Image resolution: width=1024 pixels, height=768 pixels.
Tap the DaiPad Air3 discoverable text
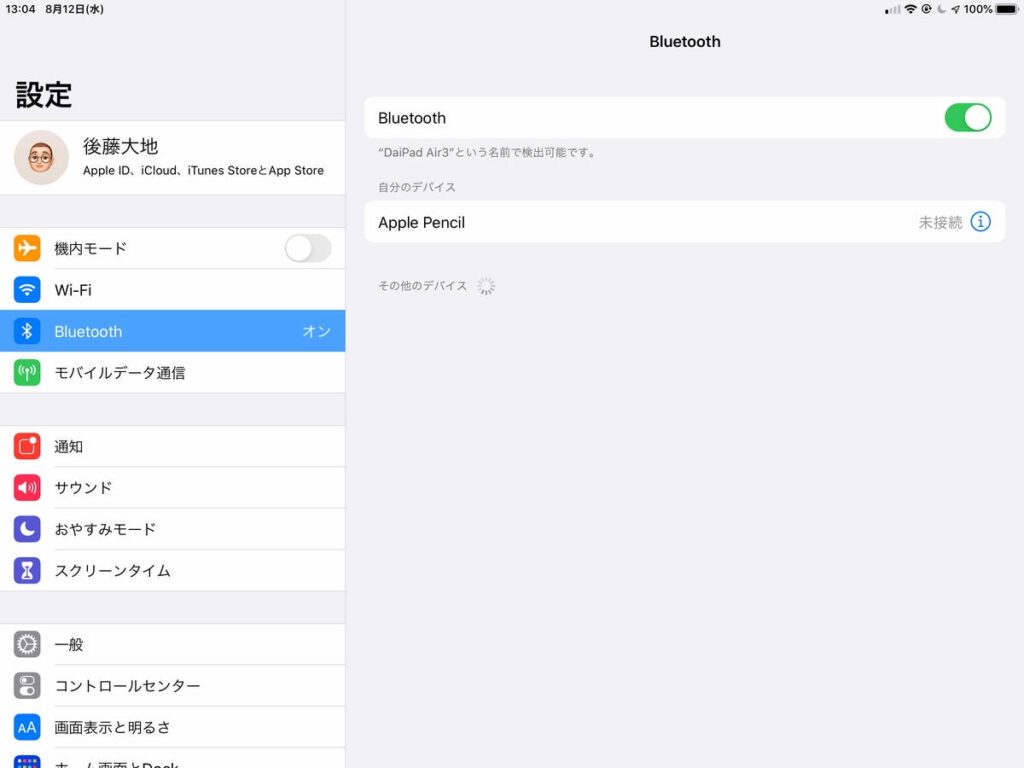pyautogui.click(x=487, y=153)
